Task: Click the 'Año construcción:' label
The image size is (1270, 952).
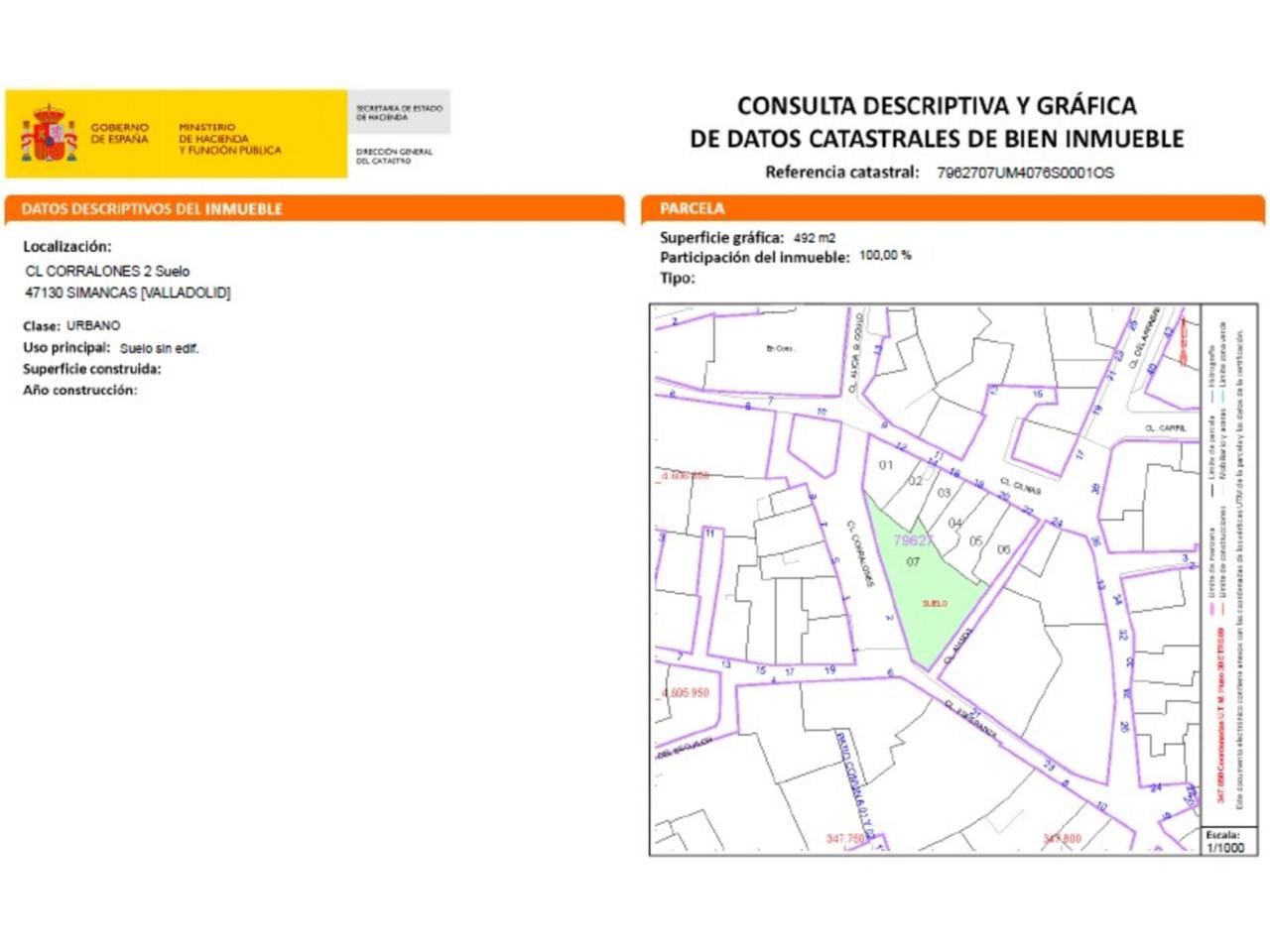Action: point(80,390)
